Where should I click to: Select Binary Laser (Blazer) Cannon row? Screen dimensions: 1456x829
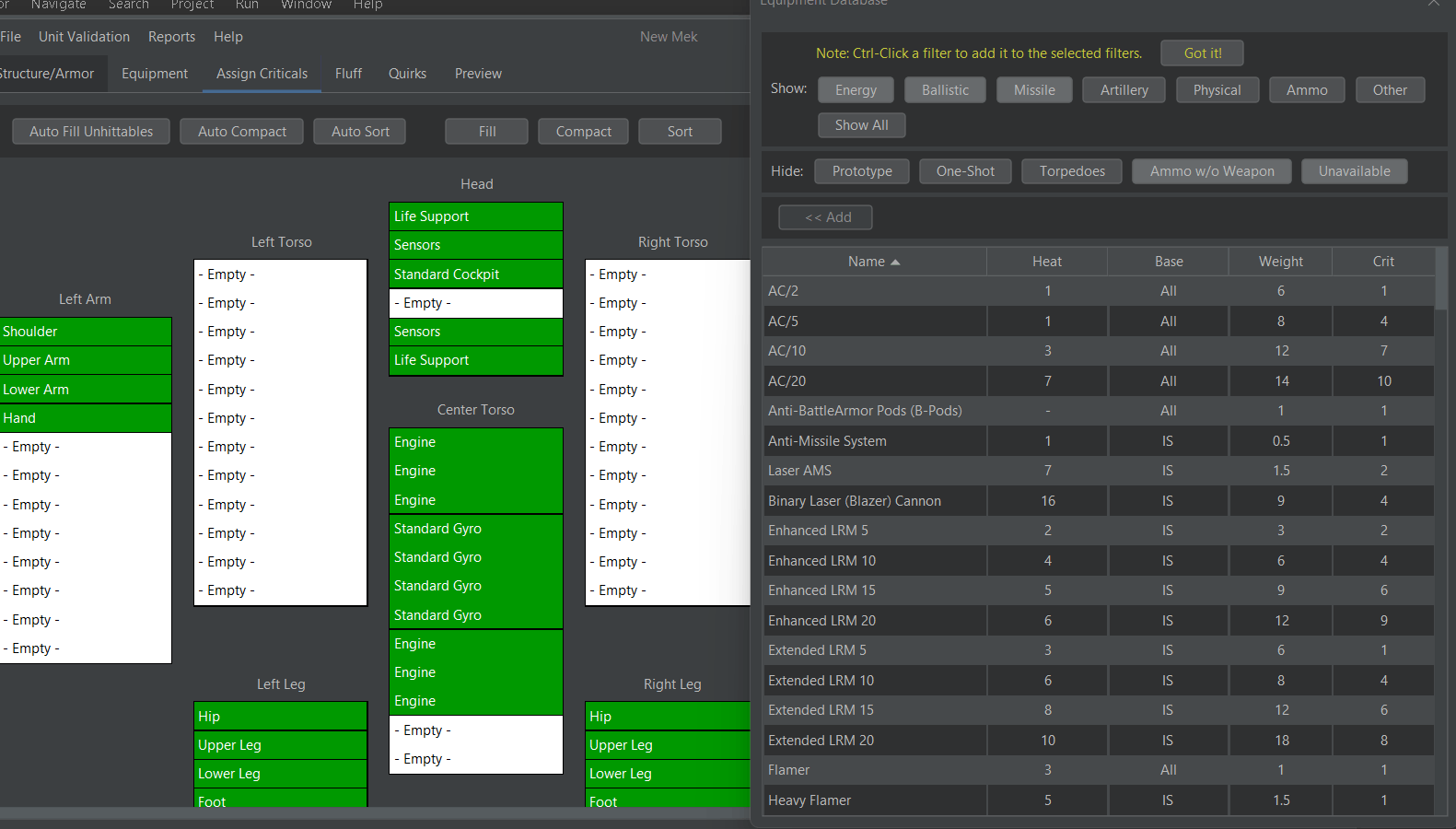pos(875,501)
